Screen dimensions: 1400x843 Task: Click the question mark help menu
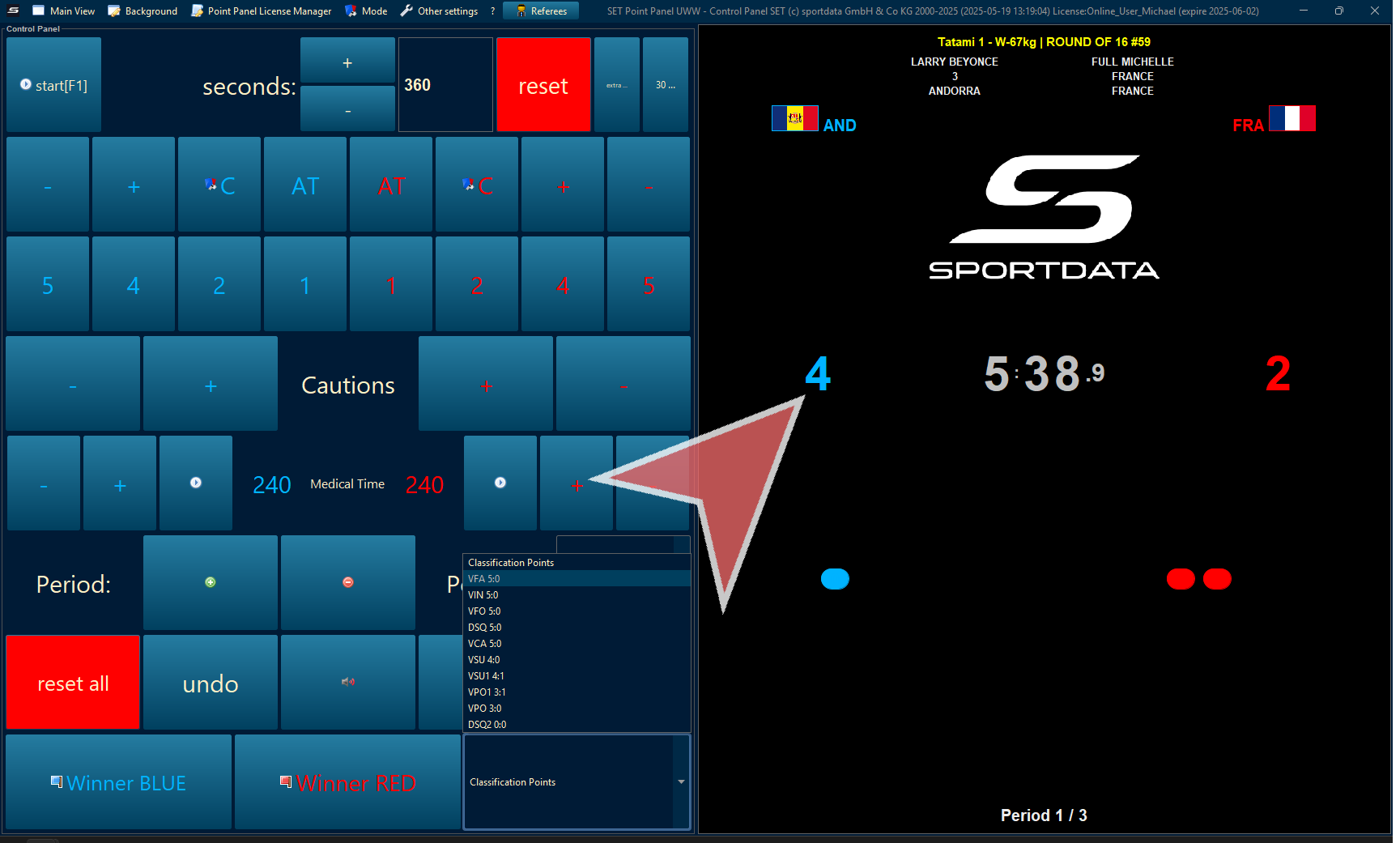(492, 11)
